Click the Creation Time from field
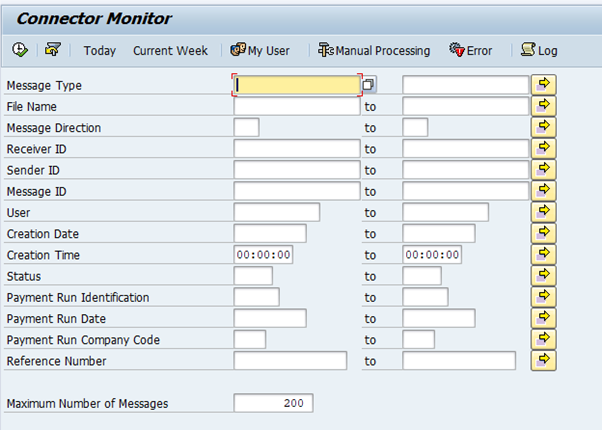 coord(264,255)
